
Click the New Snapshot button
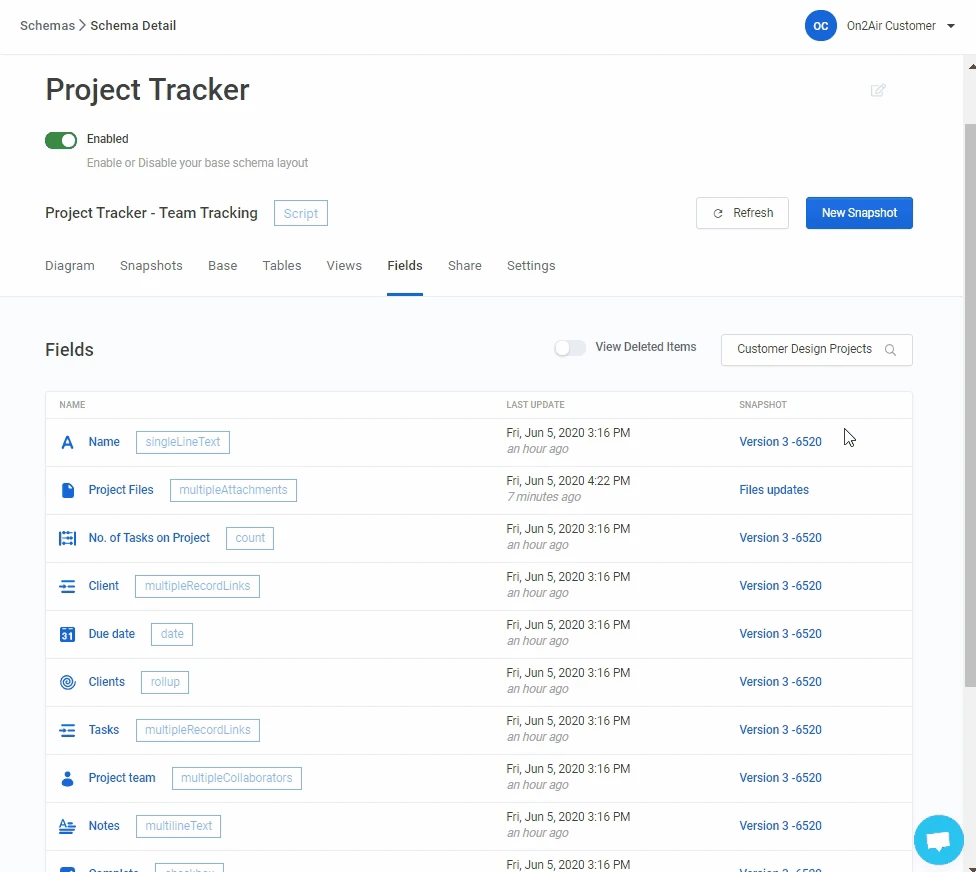[x=859, y=213]
